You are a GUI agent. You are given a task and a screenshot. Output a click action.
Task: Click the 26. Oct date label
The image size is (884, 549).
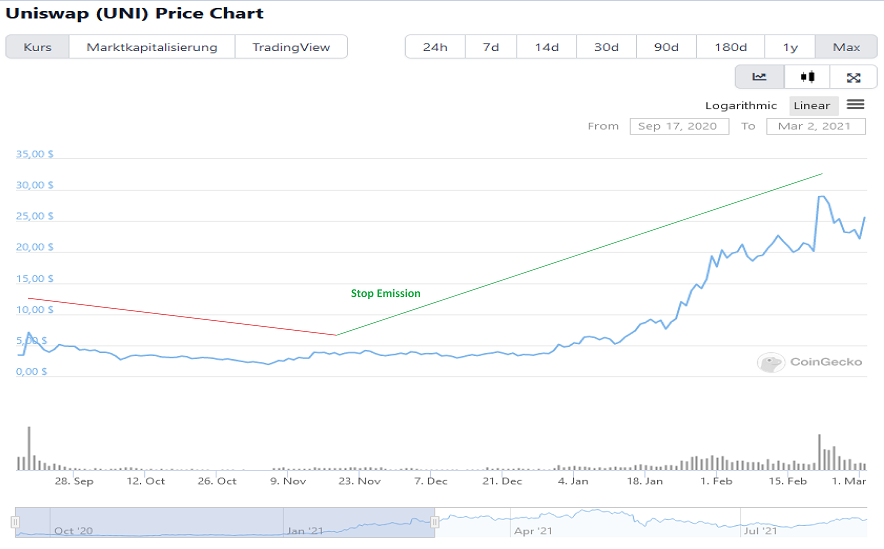[x=217, y=481]
